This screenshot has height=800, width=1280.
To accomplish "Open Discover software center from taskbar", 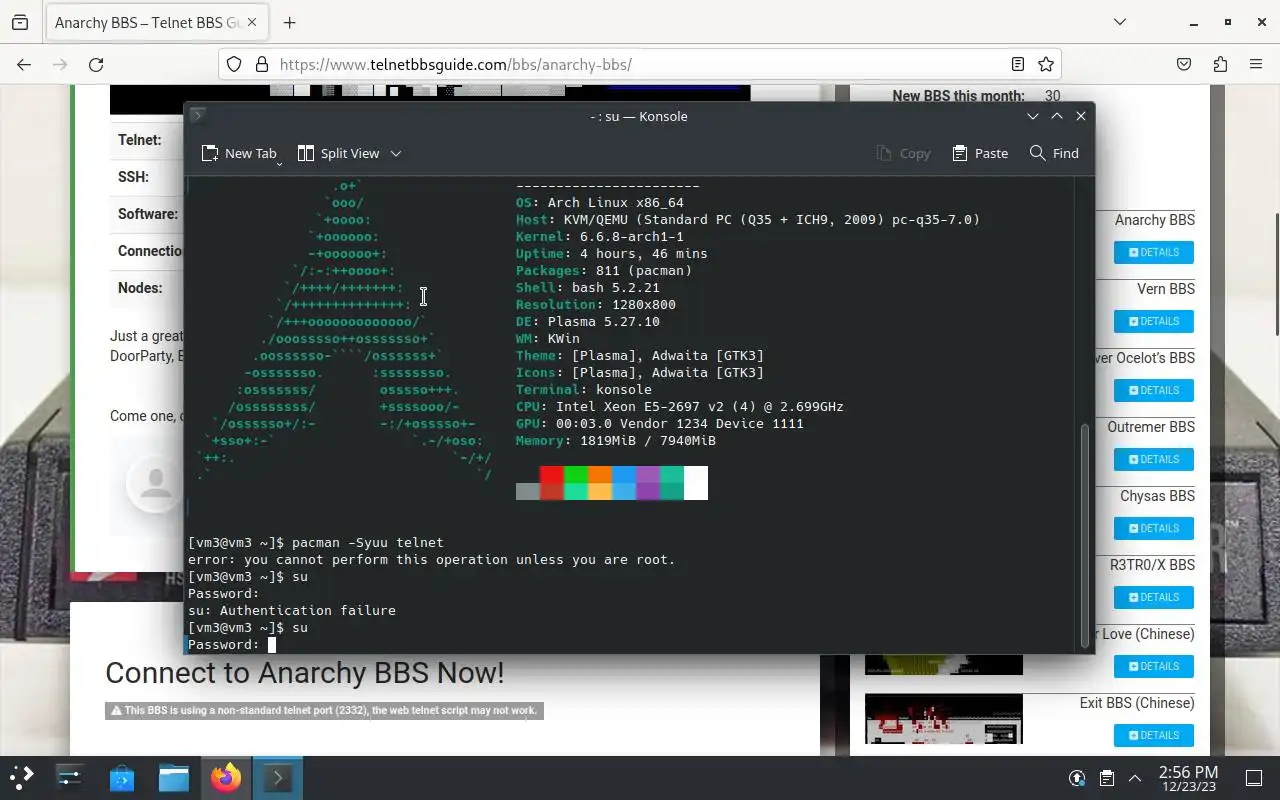I will pyautogui.click(x=122, y=777).
